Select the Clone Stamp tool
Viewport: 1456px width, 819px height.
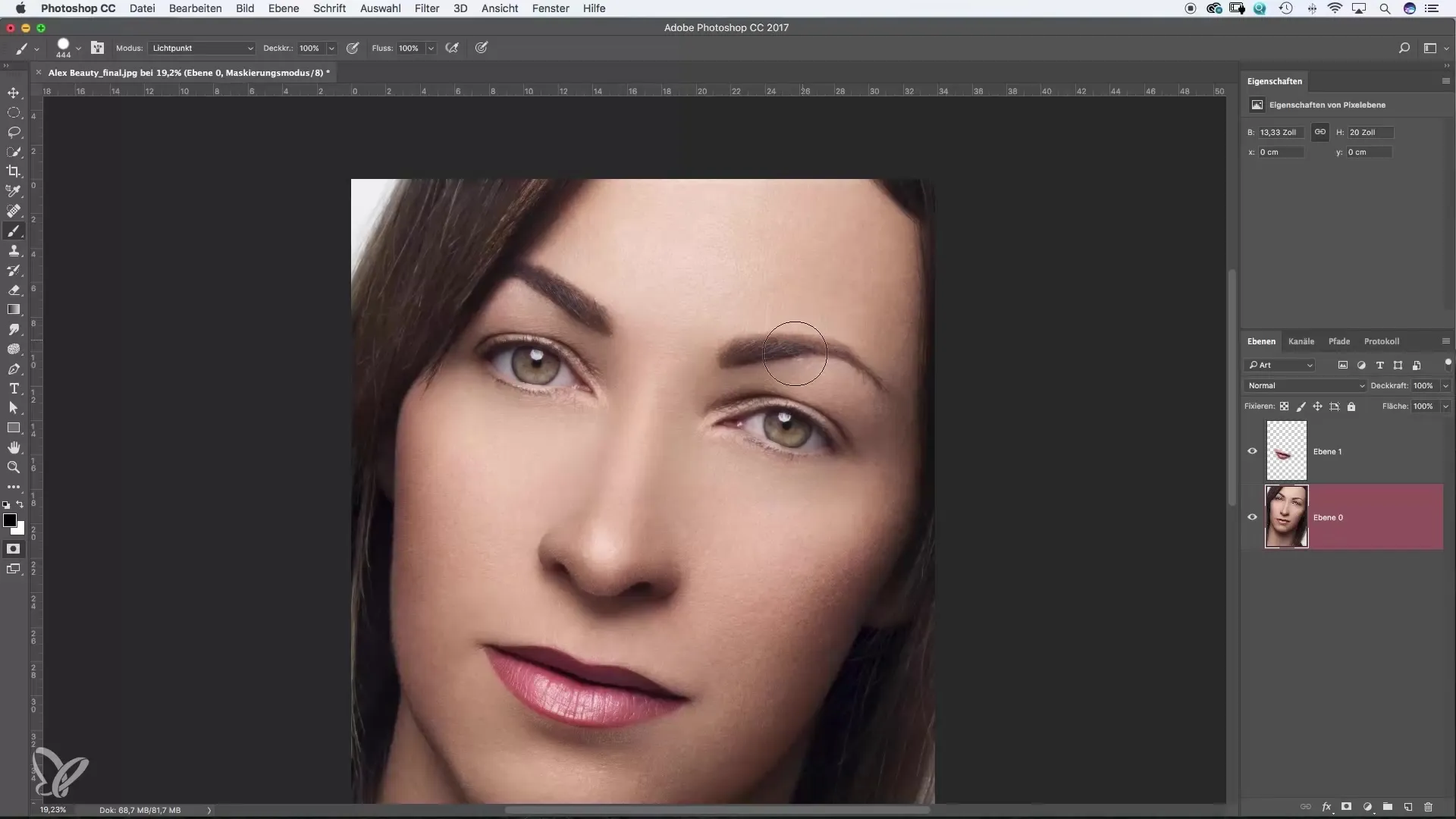14,251
